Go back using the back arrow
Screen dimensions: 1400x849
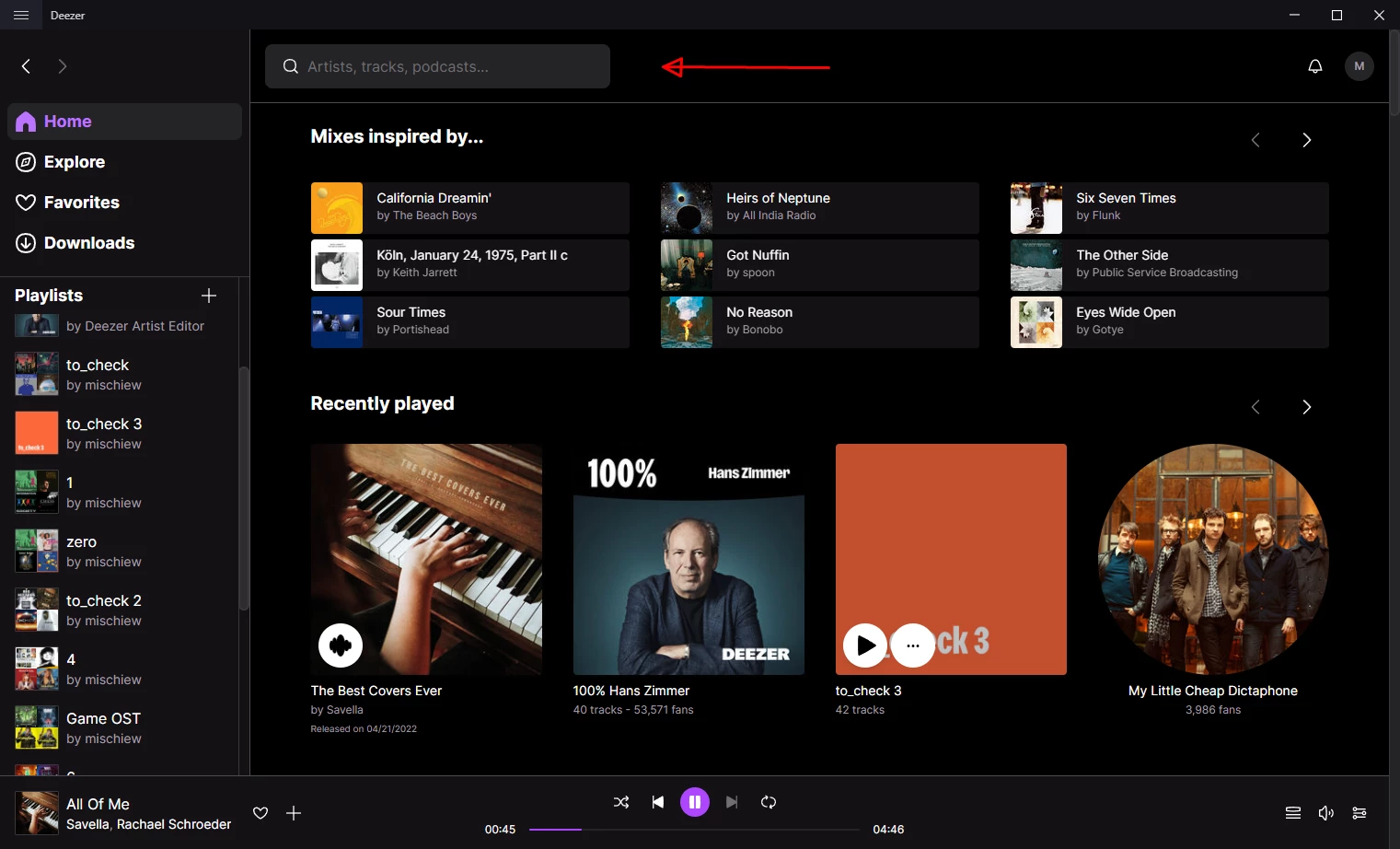[x=26, y=66]
